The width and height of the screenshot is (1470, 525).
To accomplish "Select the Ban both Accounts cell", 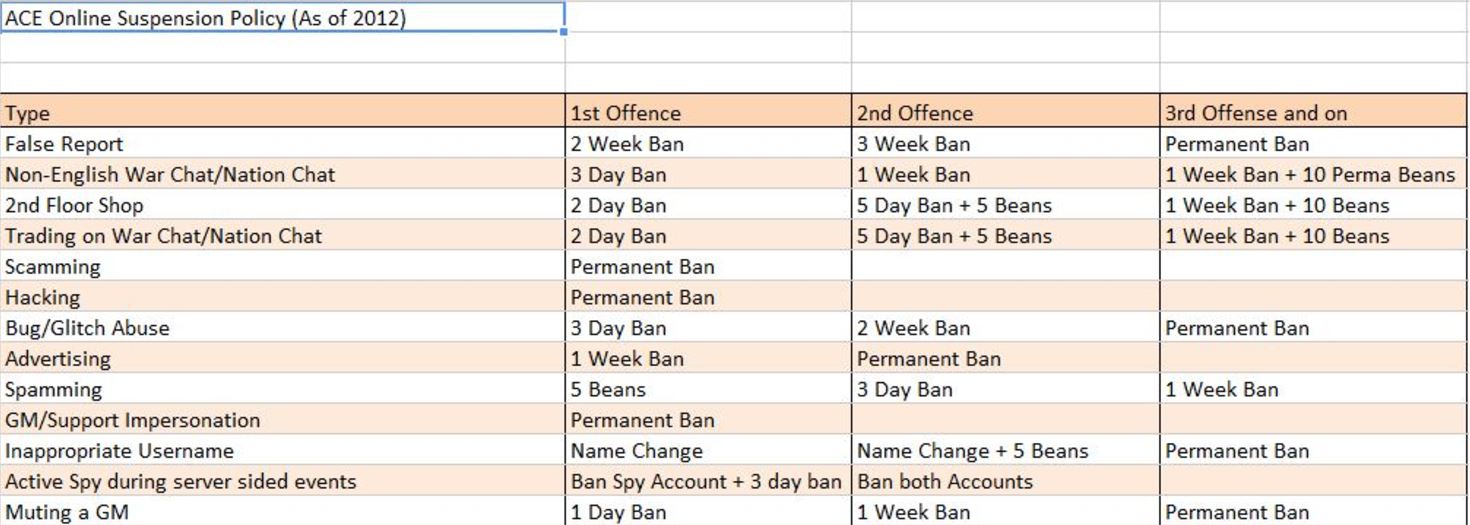I will point(1006,481).
